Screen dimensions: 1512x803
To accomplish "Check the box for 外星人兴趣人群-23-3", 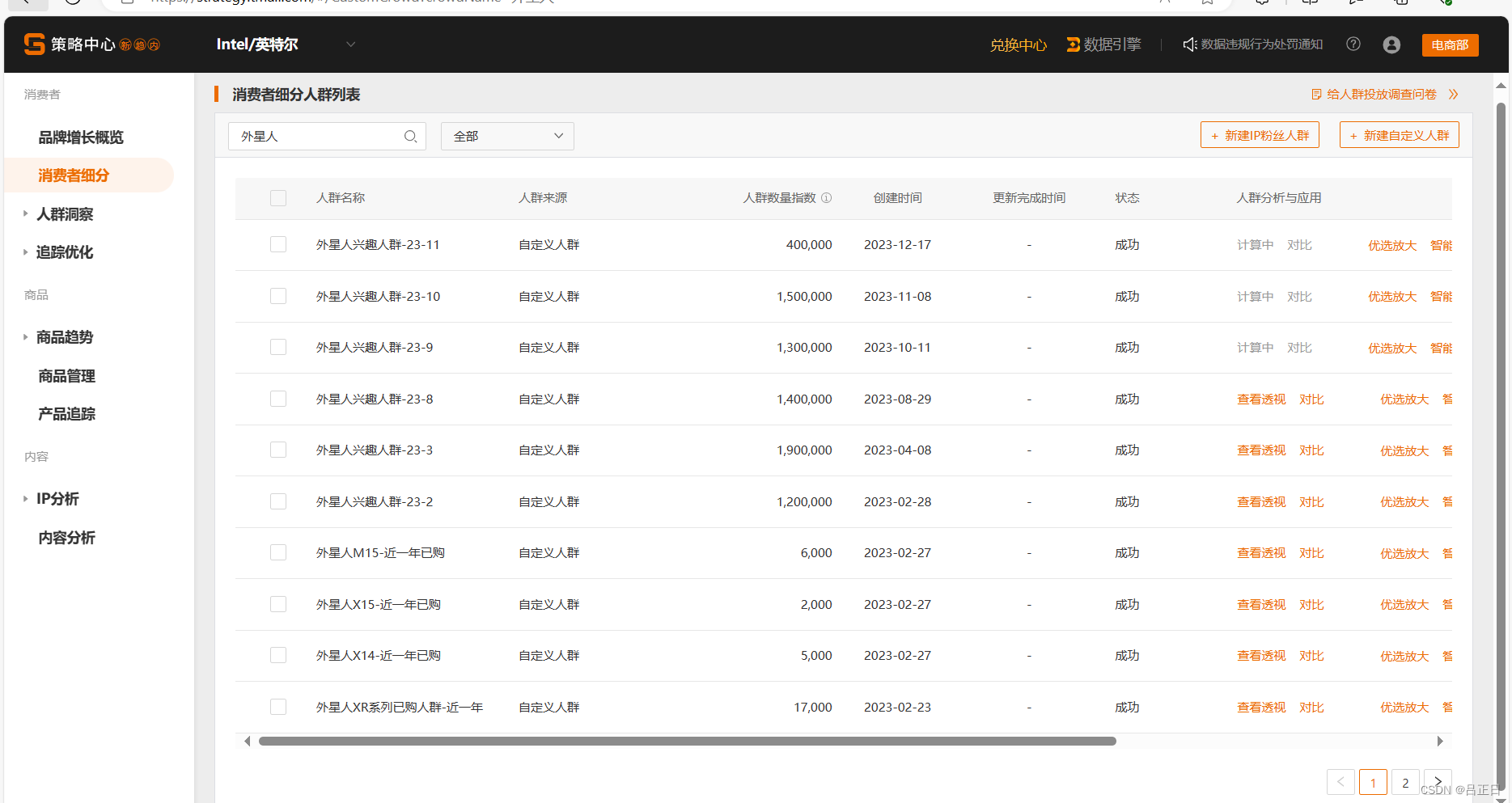I will pyautogui.click(x=278, y=450).
